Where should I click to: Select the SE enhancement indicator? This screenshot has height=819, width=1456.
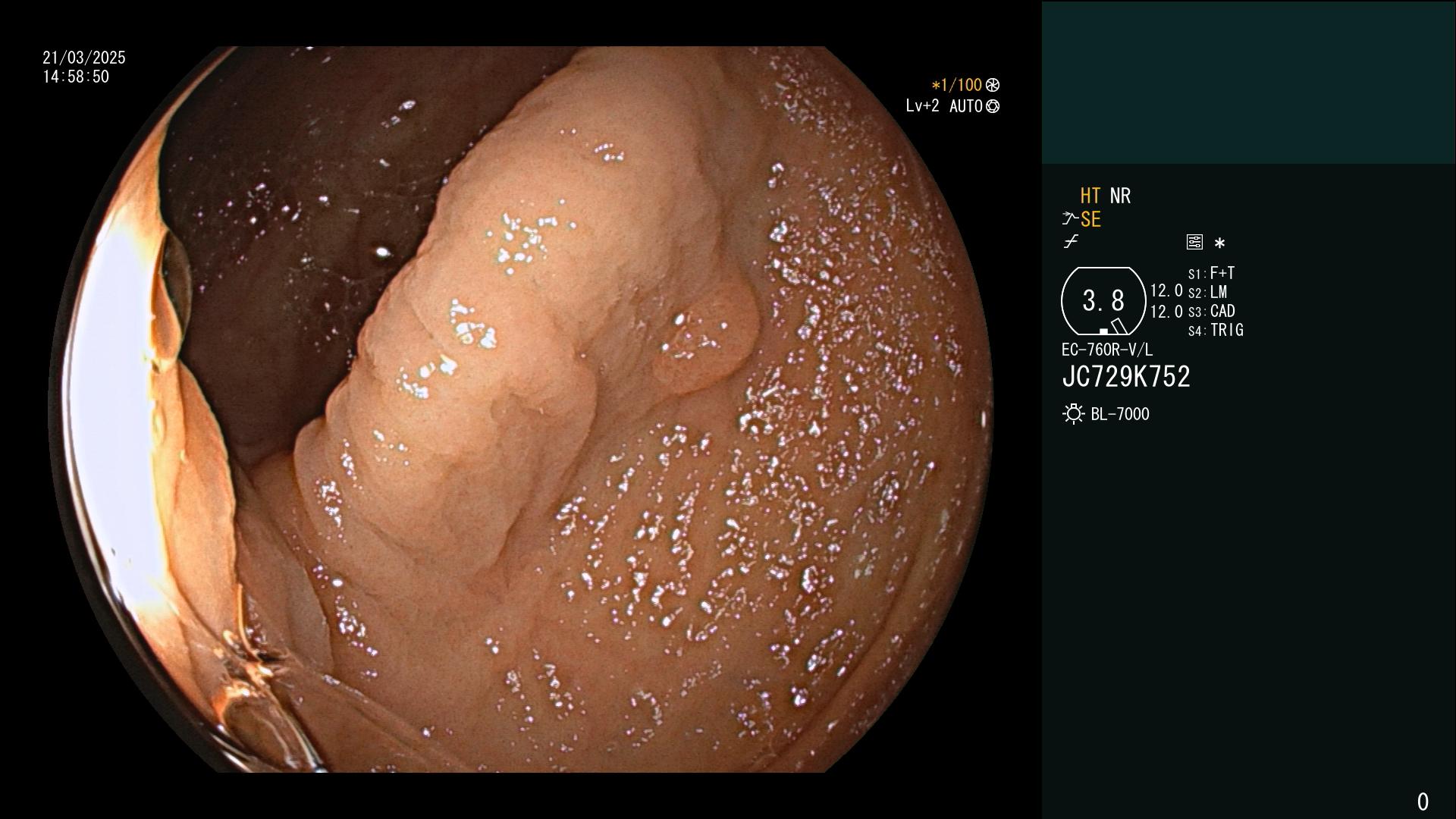point(1090,219)
